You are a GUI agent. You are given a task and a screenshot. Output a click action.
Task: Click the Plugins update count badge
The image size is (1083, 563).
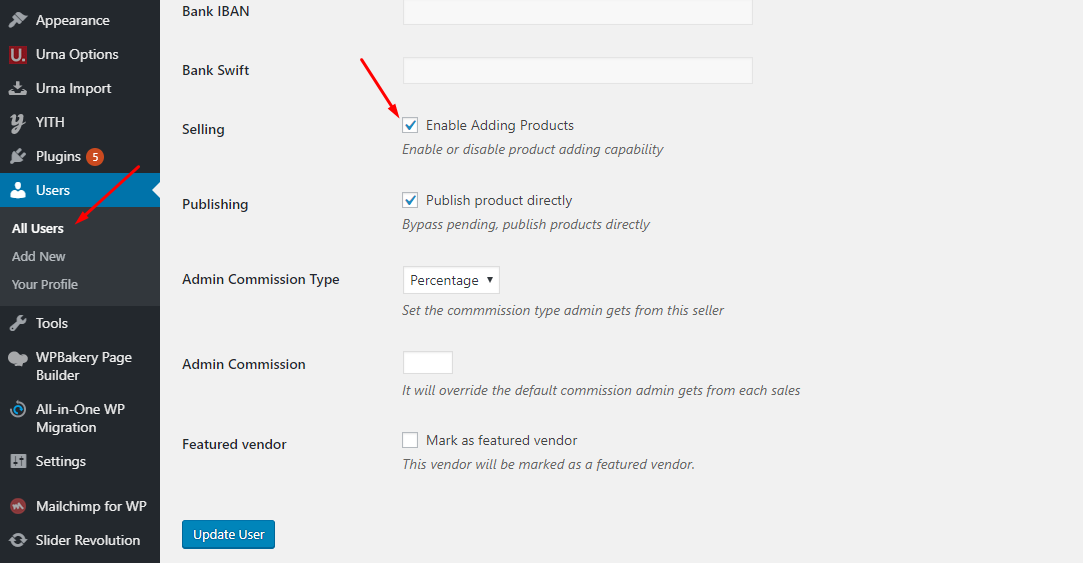(x=95, y=157)
